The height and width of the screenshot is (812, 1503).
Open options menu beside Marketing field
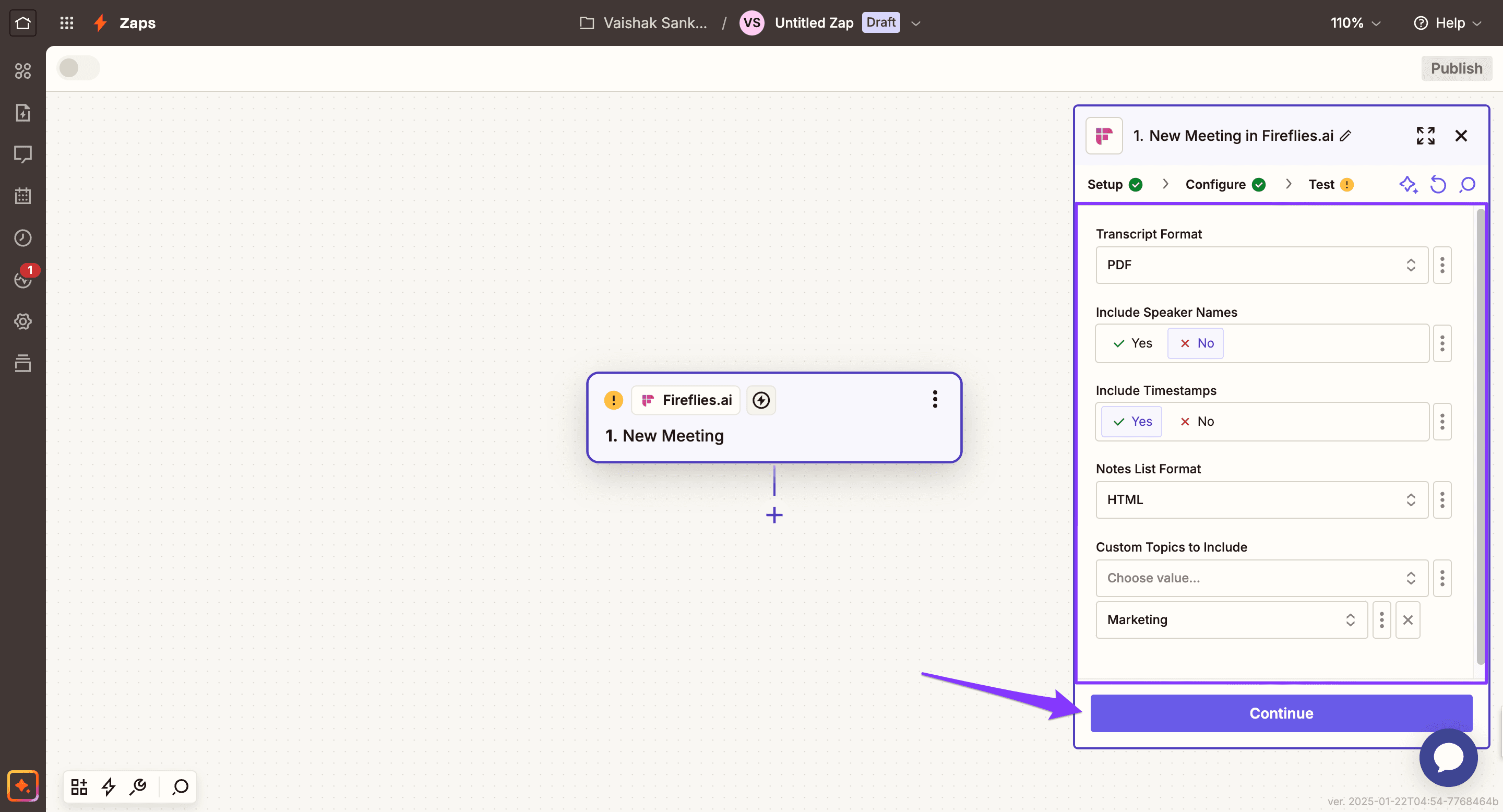click(x=1381, y=619)
